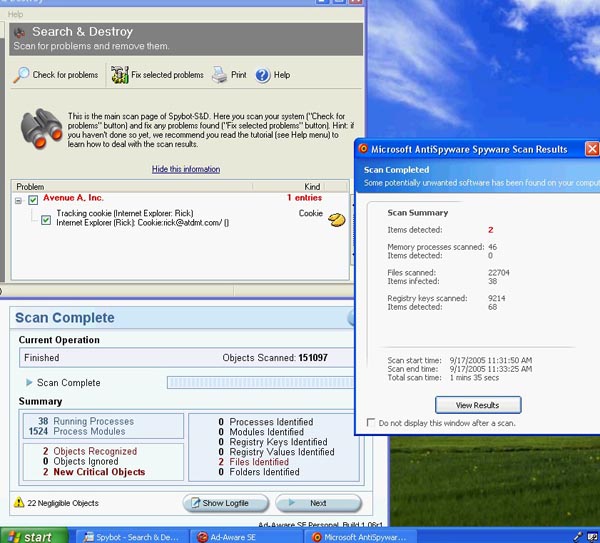
Task: Click Fix selected problems label
Action: click(167, 75)
